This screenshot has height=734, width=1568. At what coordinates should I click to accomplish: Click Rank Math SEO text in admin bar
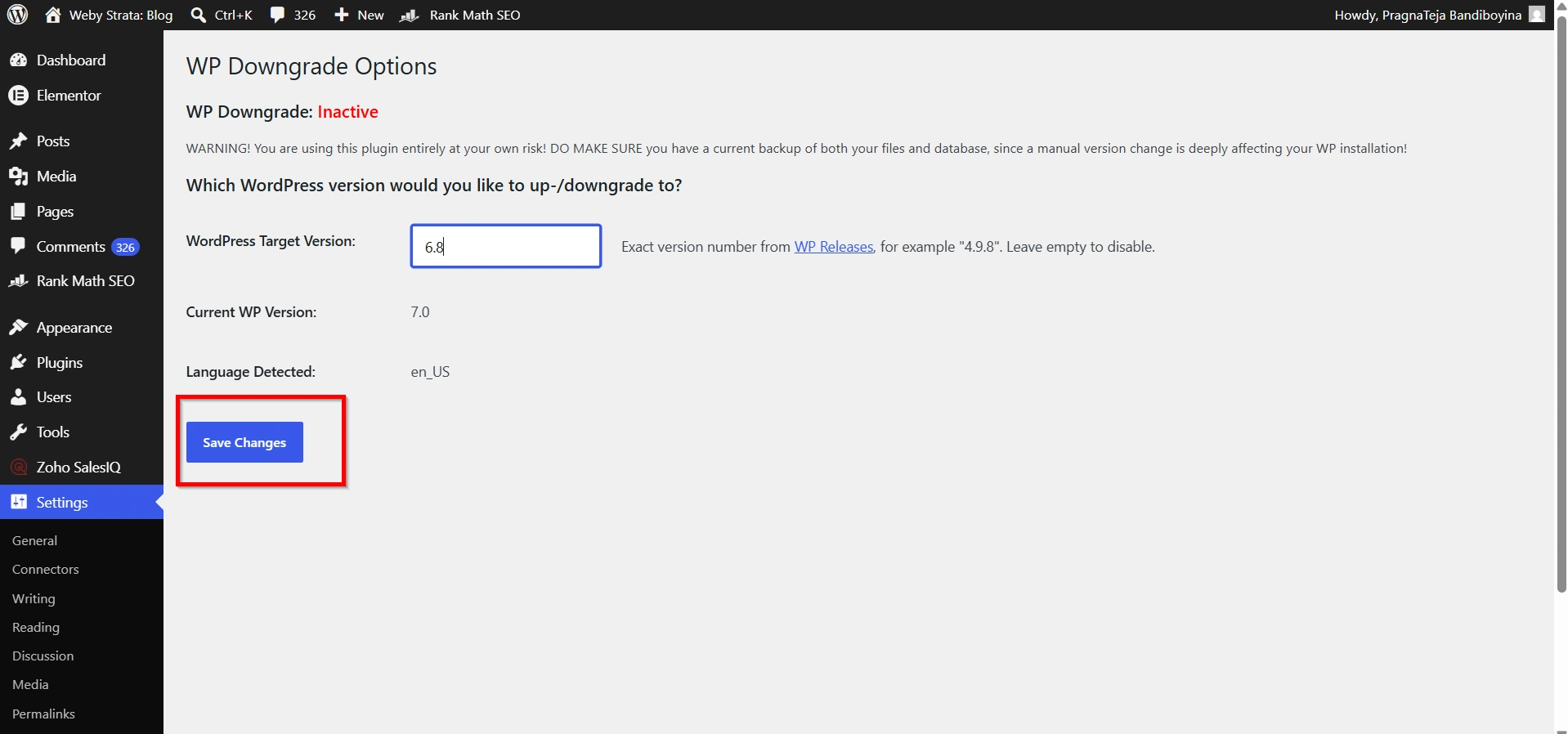475,15
